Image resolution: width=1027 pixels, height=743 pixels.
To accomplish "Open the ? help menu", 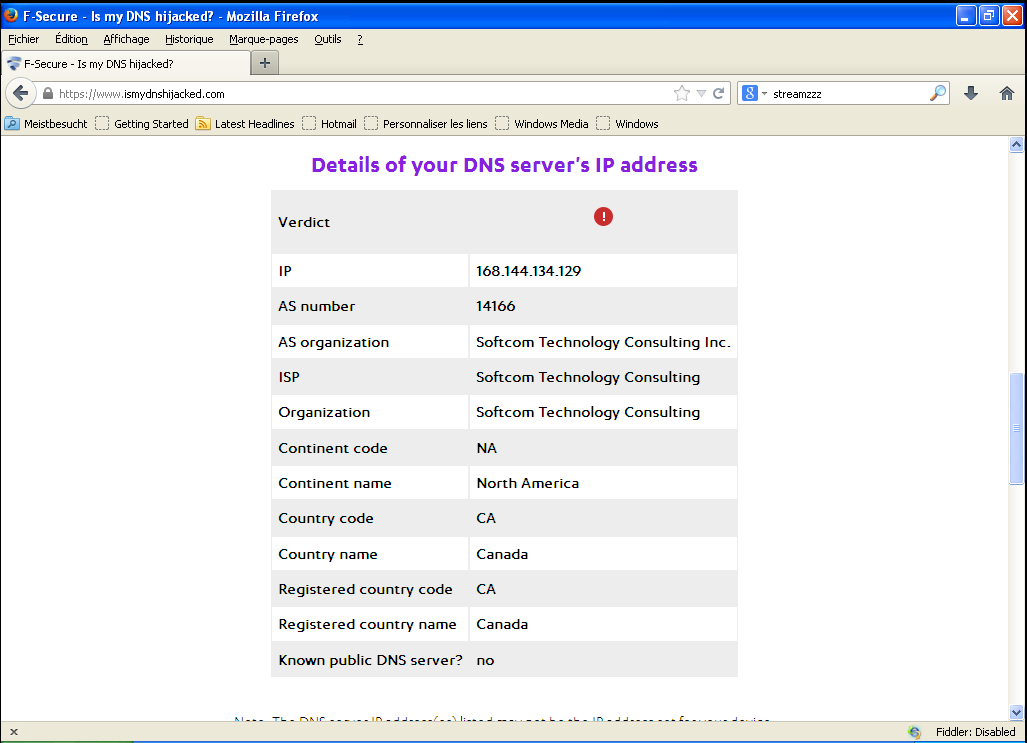I will pos(360,39).
